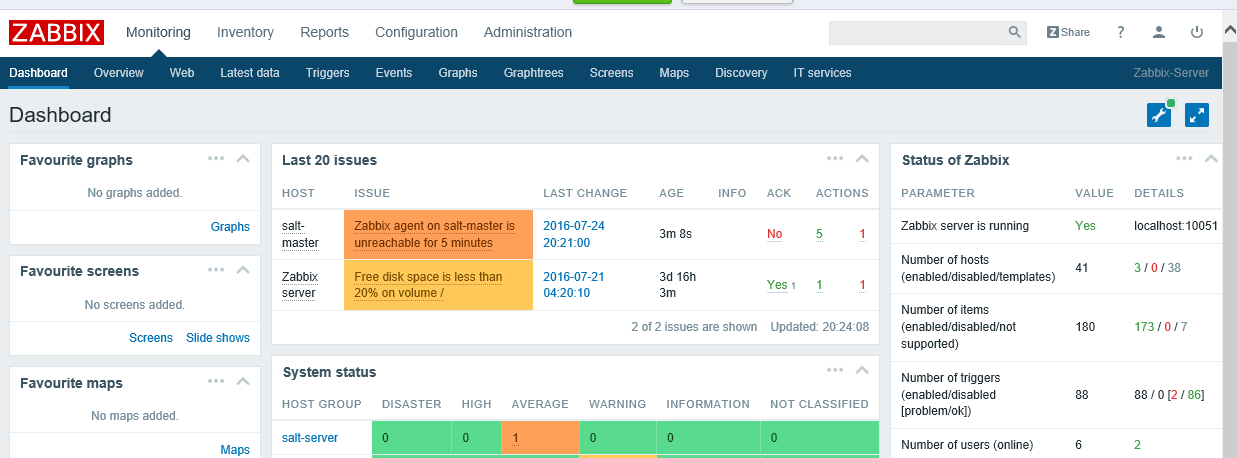Open Last 20 issues widget options menu

tap(836, 158)
